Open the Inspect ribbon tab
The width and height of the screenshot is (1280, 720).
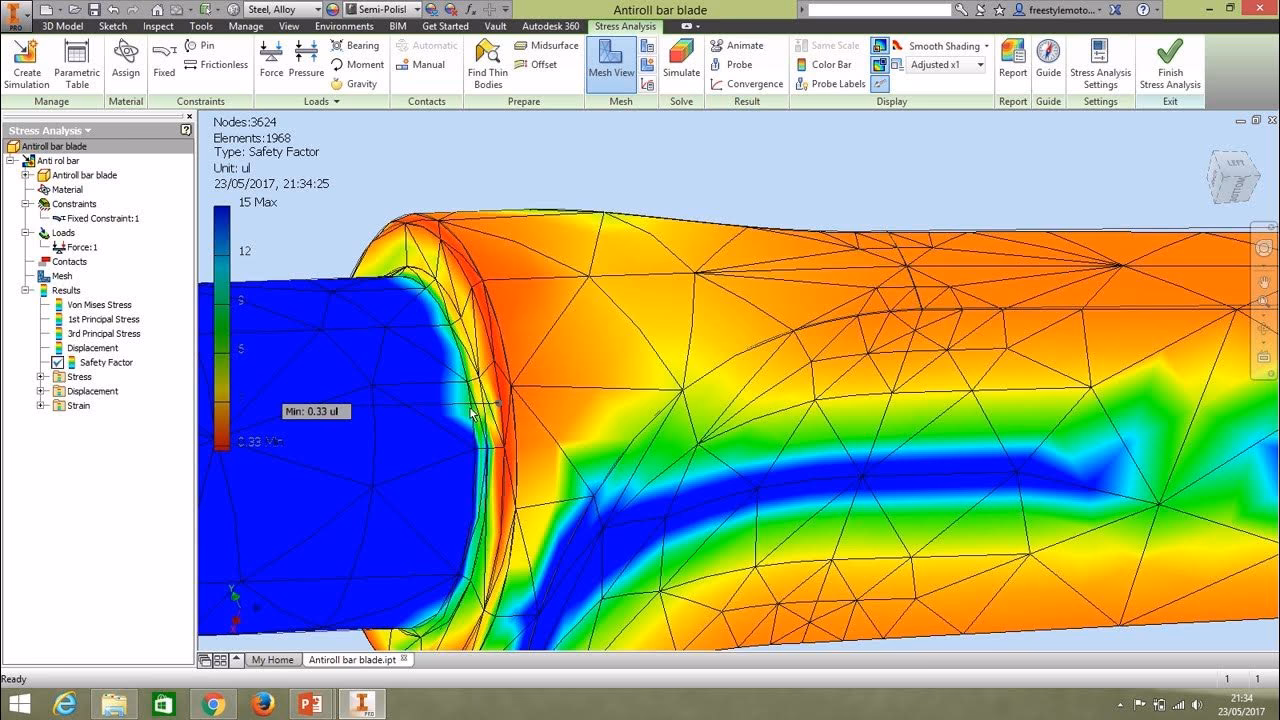(158, 26)
